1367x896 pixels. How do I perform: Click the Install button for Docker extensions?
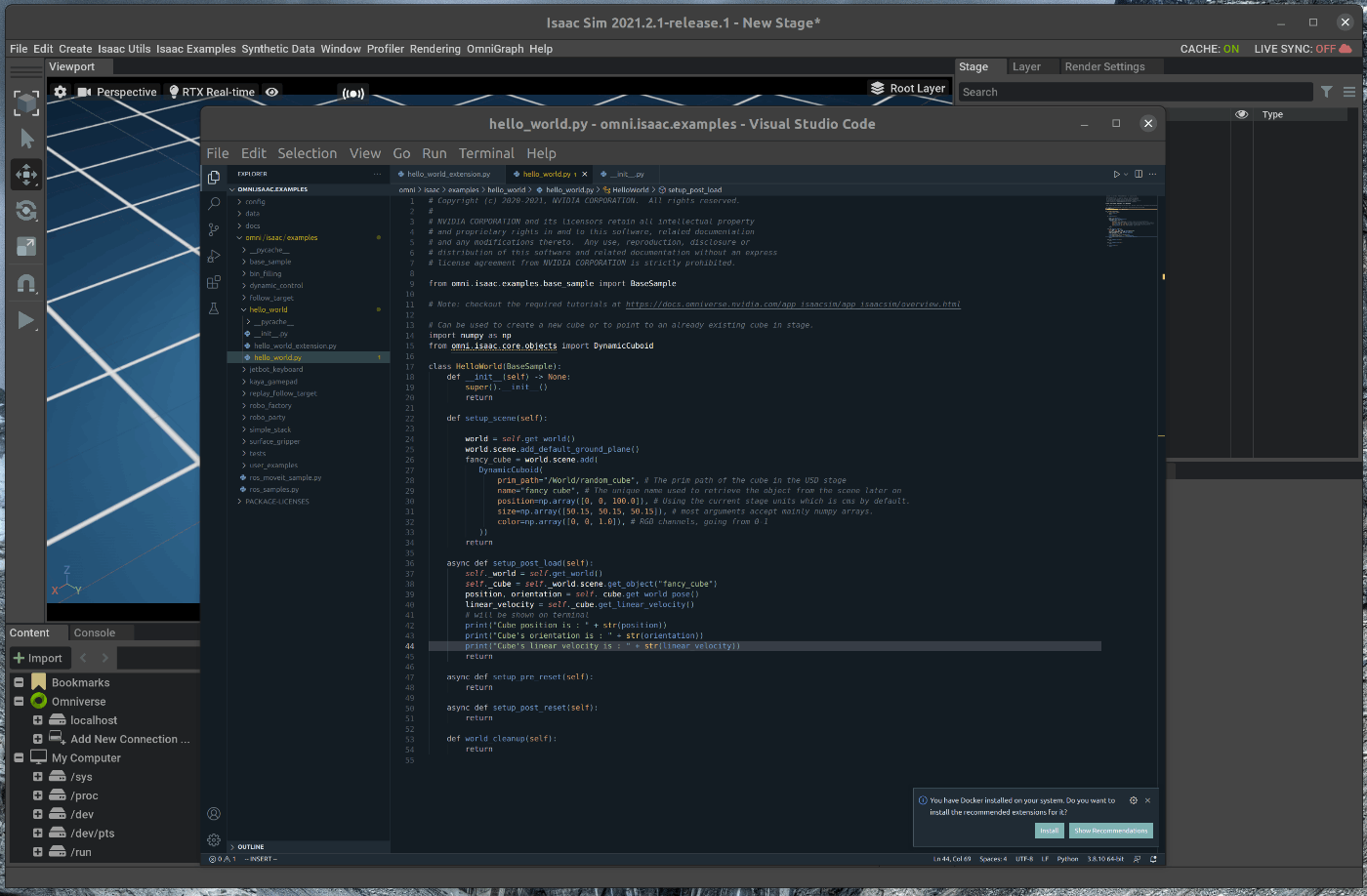click(x=1050, y=831)
